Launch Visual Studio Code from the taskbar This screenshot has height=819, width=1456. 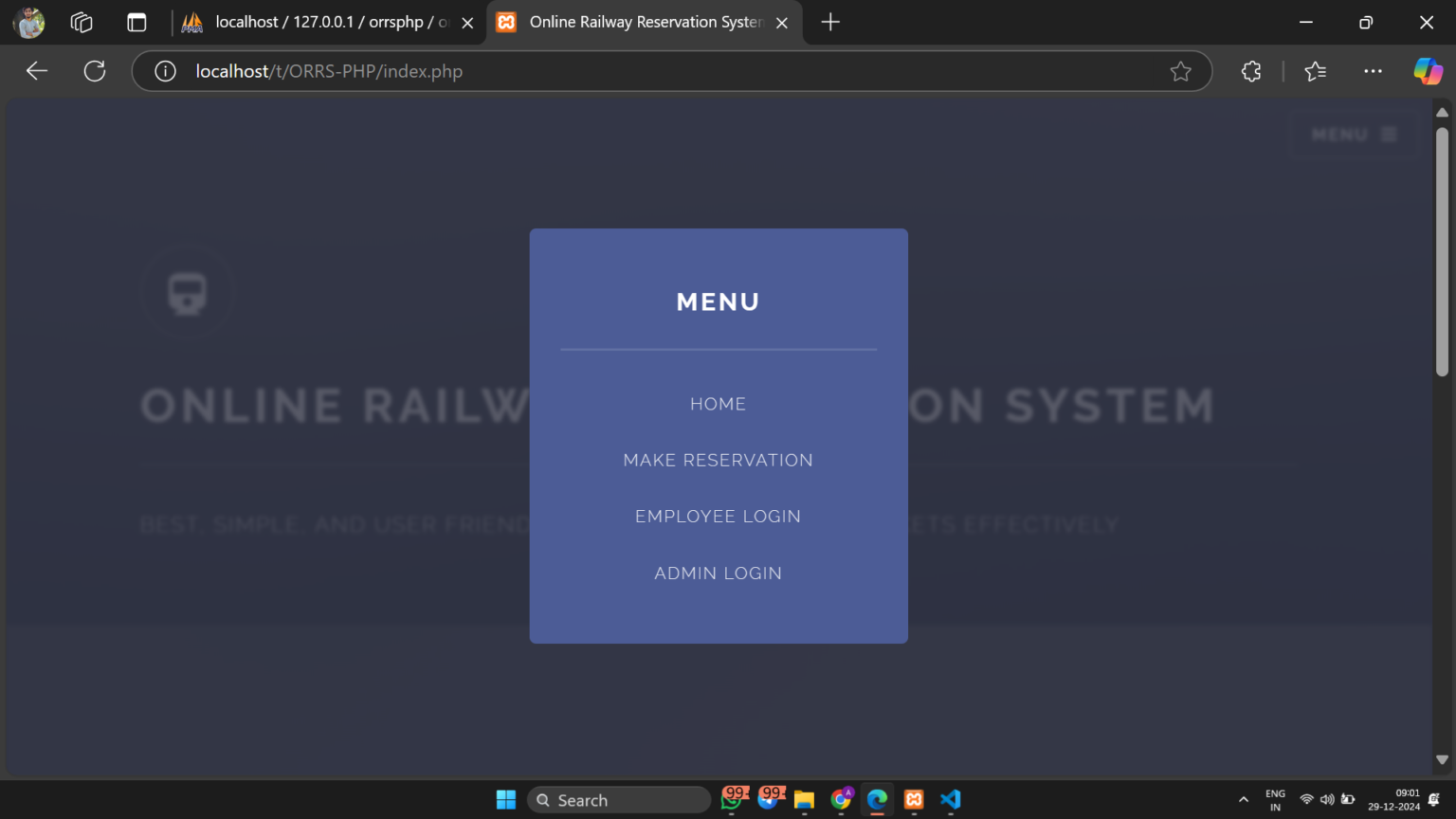(949, 799)
